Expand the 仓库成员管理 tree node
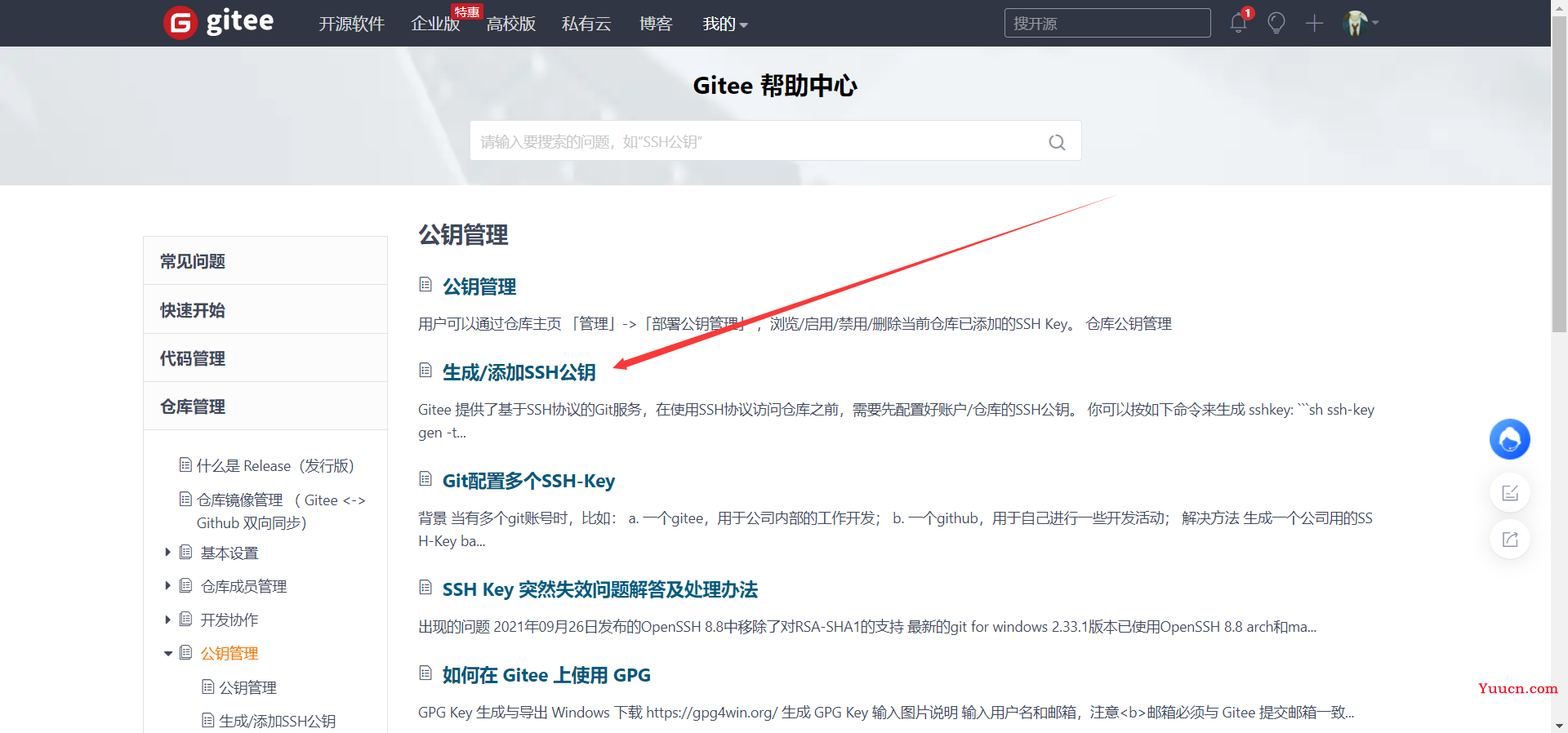Screen dimensions: 1568x733 click(167, 586)
